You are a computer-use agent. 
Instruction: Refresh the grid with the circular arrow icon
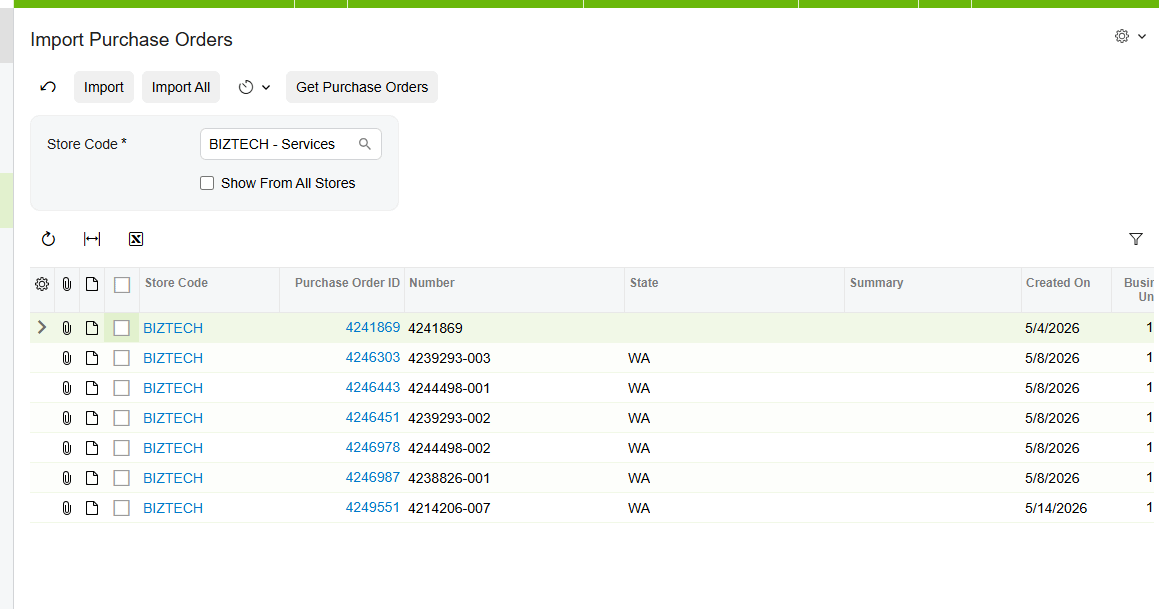tap(48, 239)
